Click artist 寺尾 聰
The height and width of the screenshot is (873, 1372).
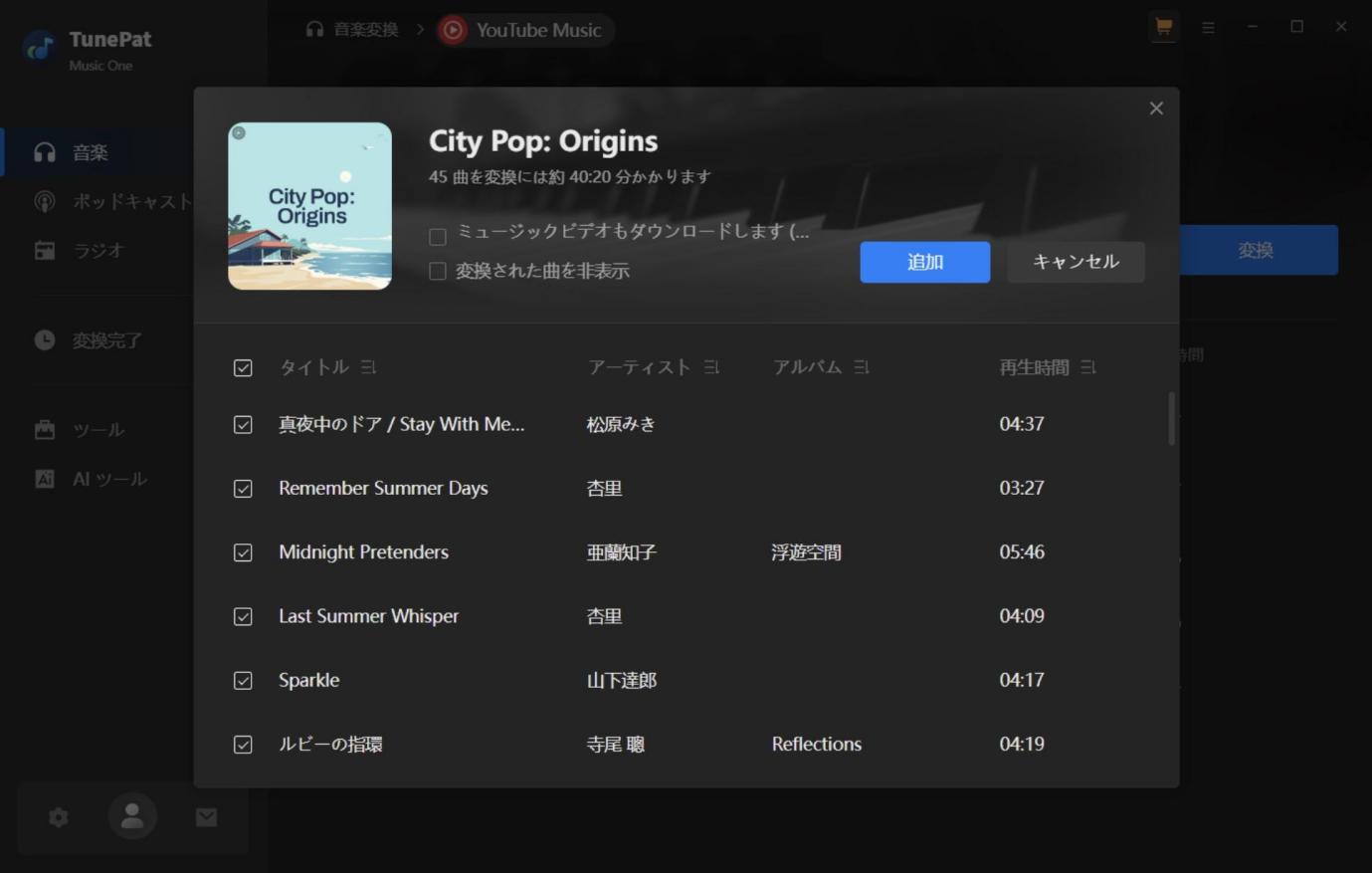pos(615,744)
